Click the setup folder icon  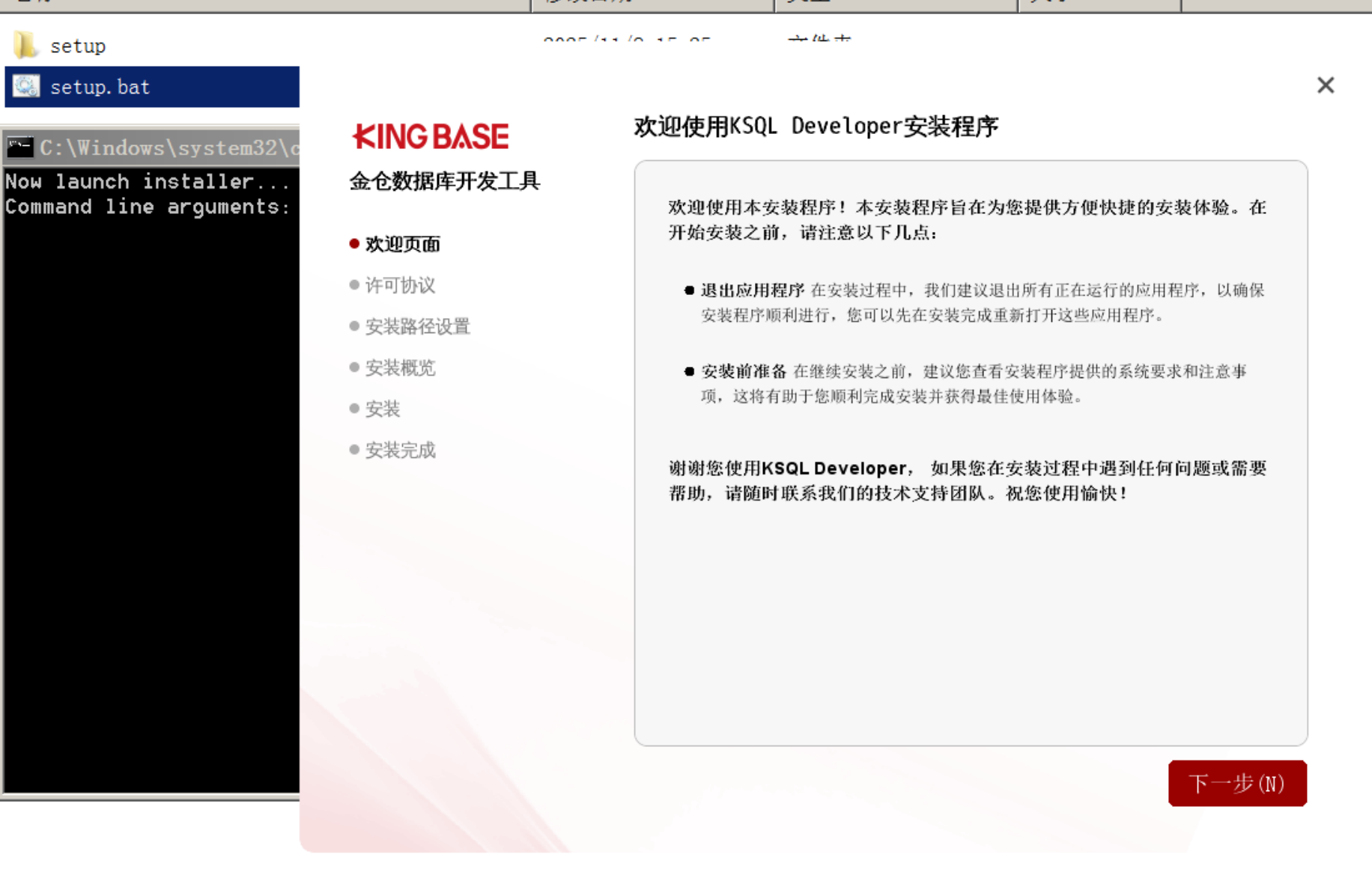pyautogui.click(x=25, y=45)
